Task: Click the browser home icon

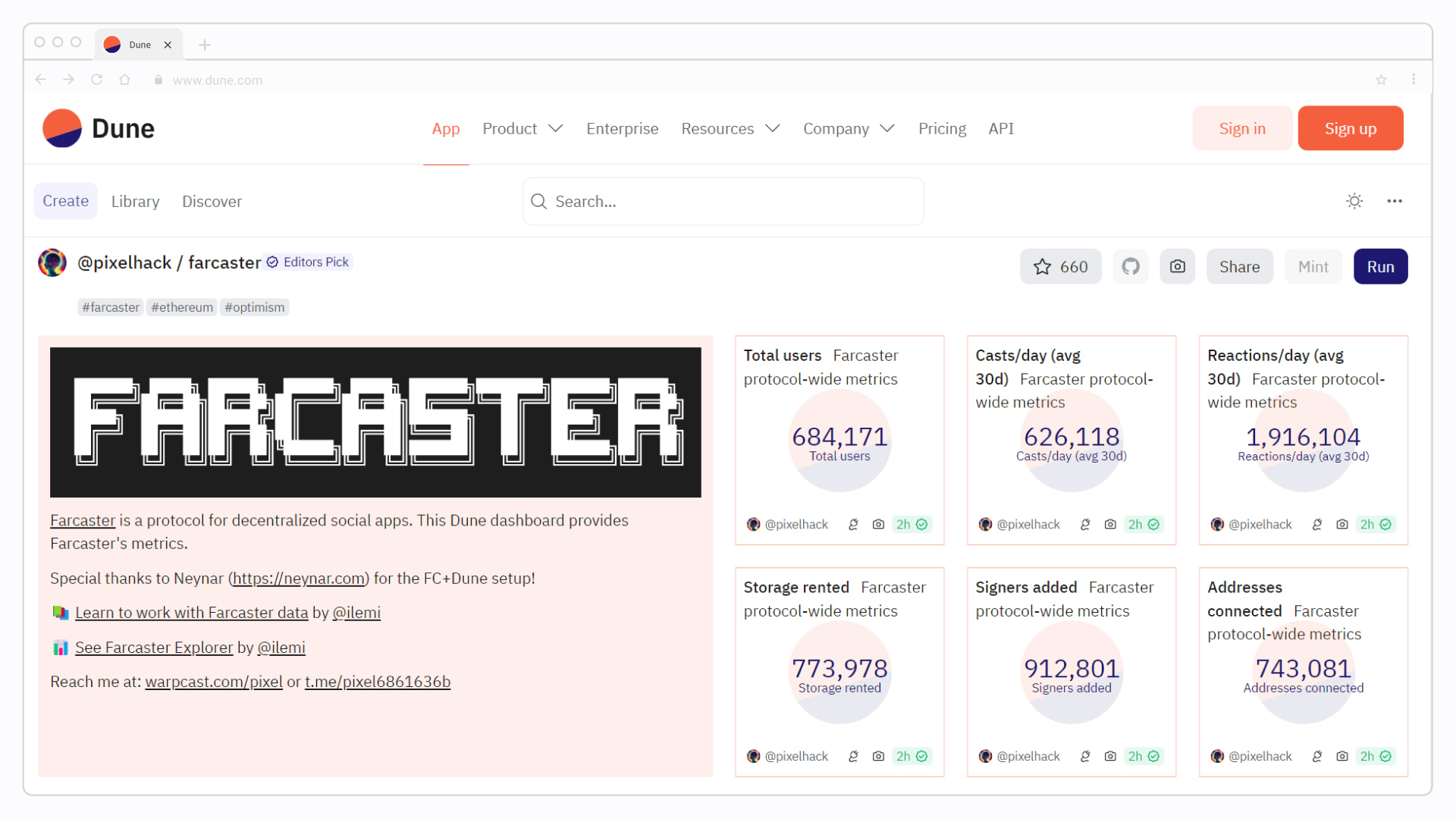Action: 125,80
